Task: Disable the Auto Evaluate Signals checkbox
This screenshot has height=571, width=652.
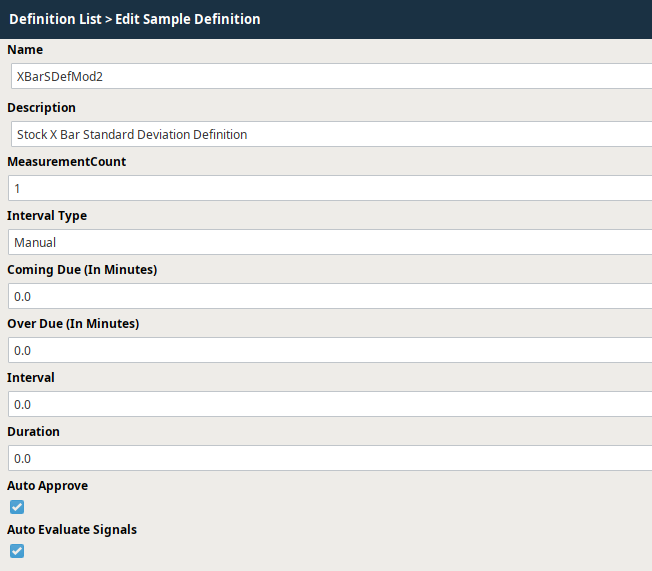Action: click(x=17, y=551)
